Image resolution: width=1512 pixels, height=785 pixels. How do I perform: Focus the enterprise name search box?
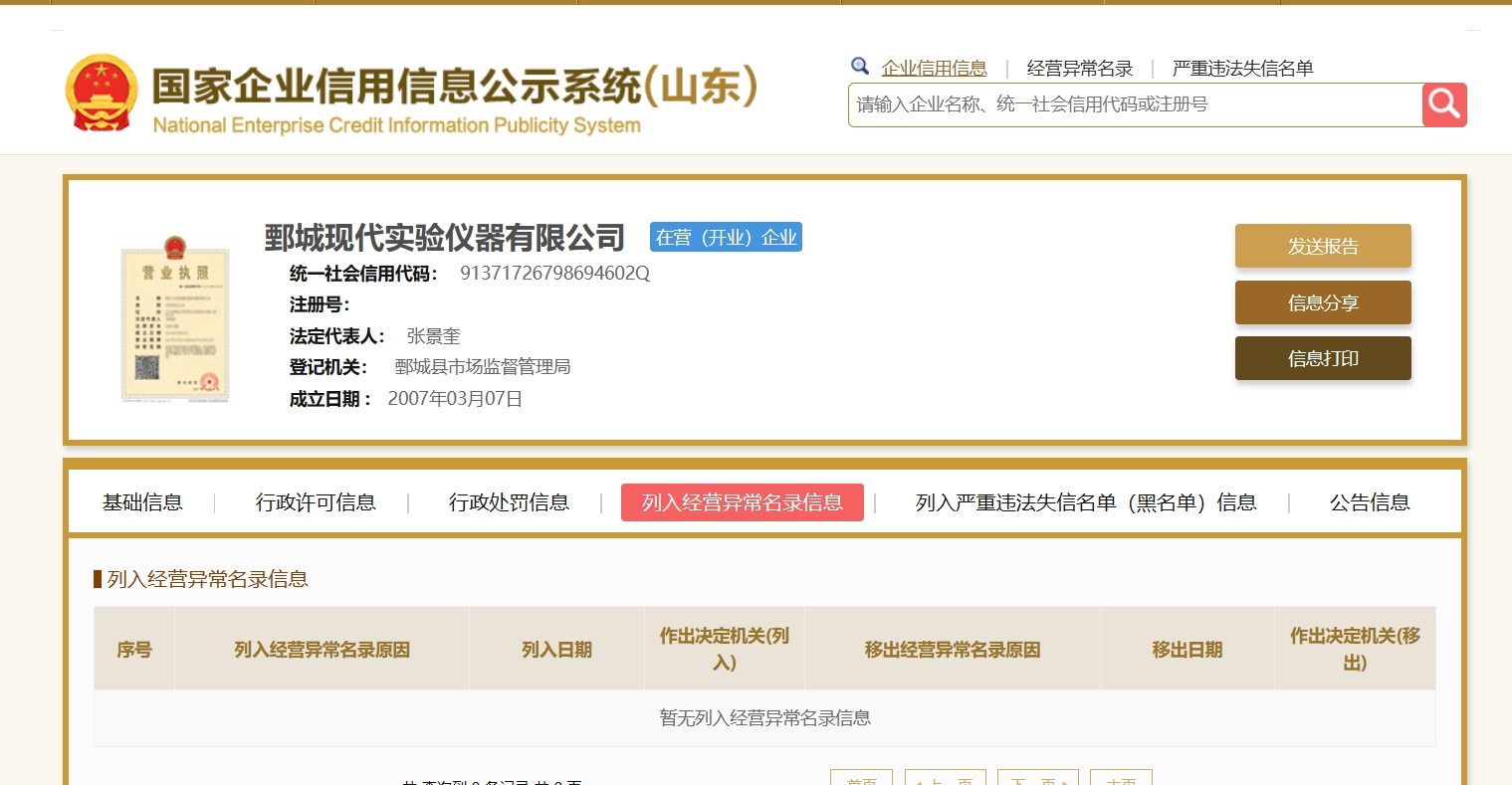[x=1135, y=104]
